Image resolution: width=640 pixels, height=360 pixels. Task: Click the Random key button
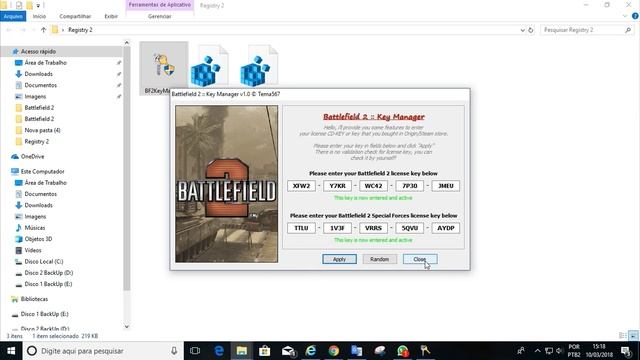pyautogui.click(x=379, y=259)
